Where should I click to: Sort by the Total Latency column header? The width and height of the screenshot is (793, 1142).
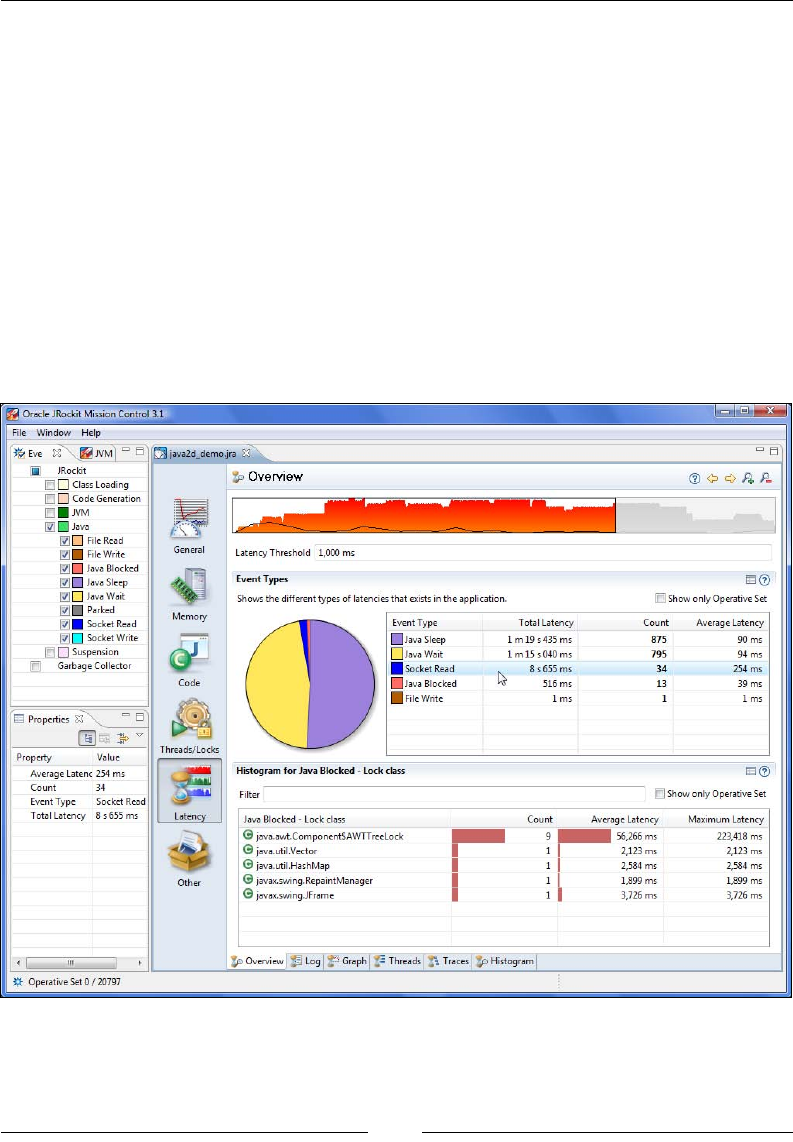530,623
